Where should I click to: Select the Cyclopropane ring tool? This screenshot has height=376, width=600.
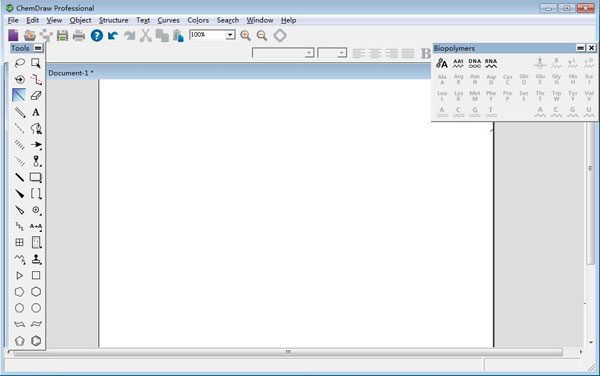(20, 275)
